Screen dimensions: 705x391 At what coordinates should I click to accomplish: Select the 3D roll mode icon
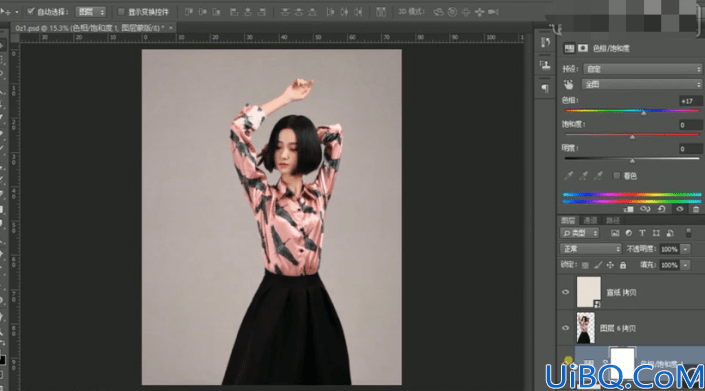(x=452, y=12)
